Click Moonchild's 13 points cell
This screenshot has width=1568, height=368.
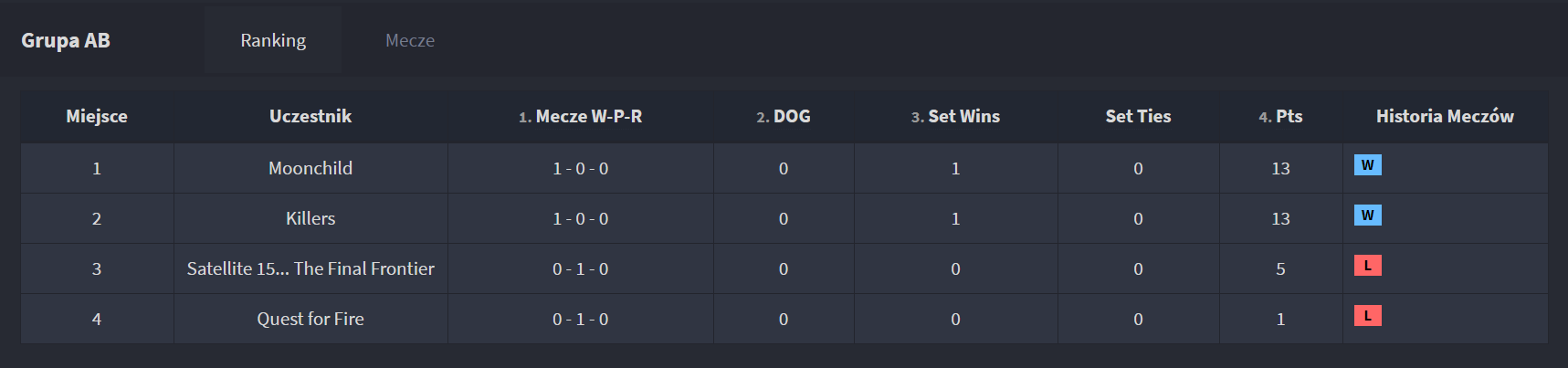tap(1280, 168)
